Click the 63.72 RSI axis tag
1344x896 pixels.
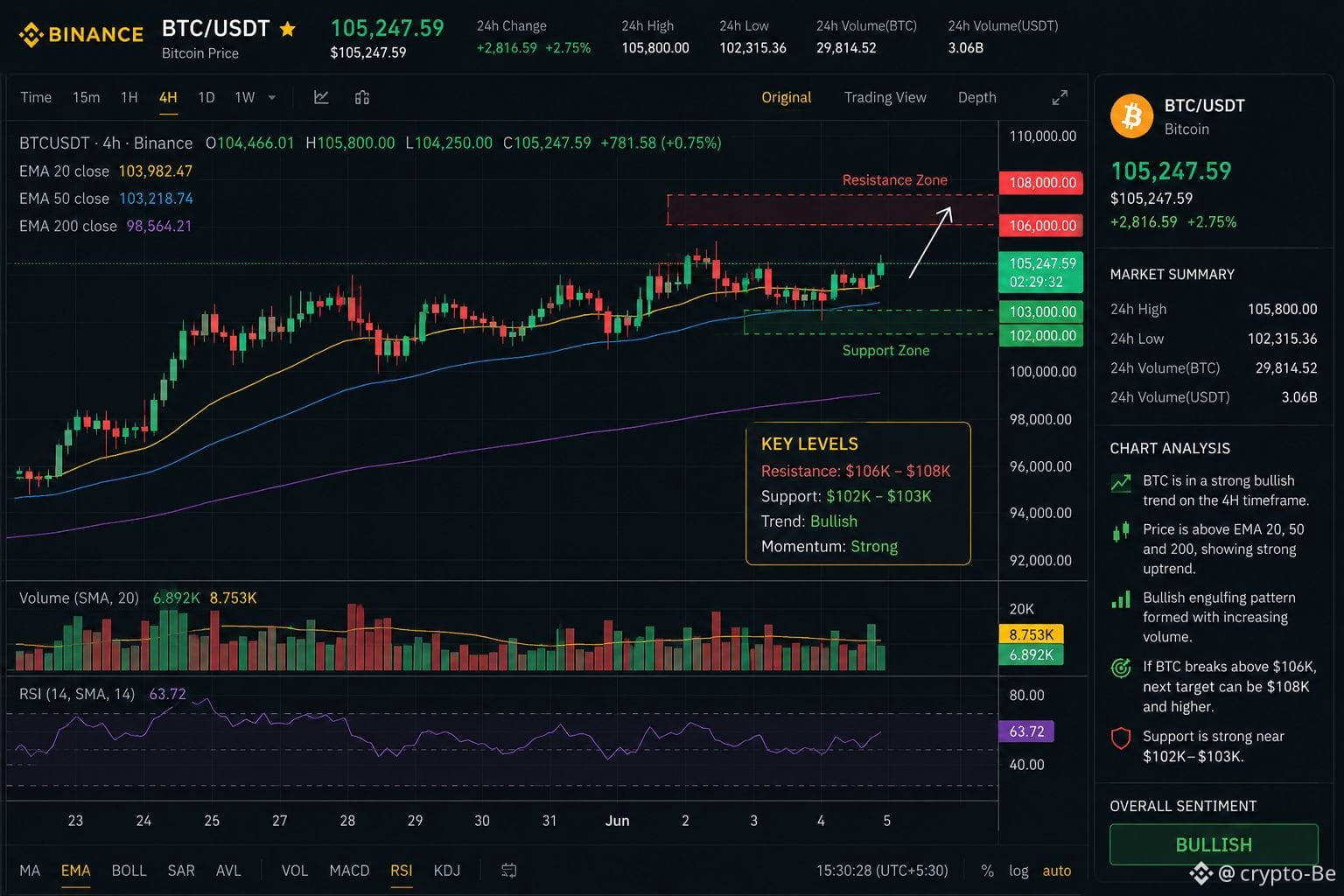1026,731
